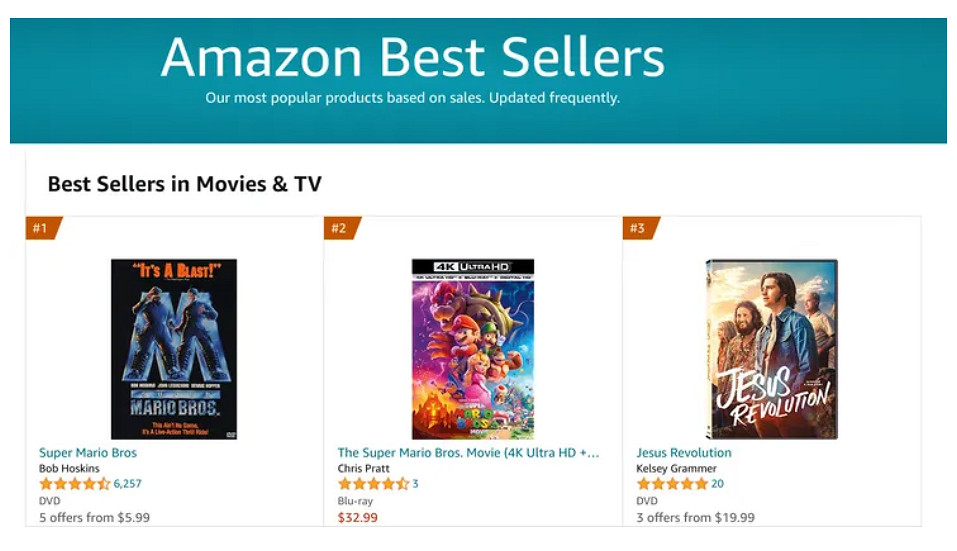The height and width of the screenshot is (551, 957).
Task: Click star rating for Super Mario Bros
Action: (74, 484)
